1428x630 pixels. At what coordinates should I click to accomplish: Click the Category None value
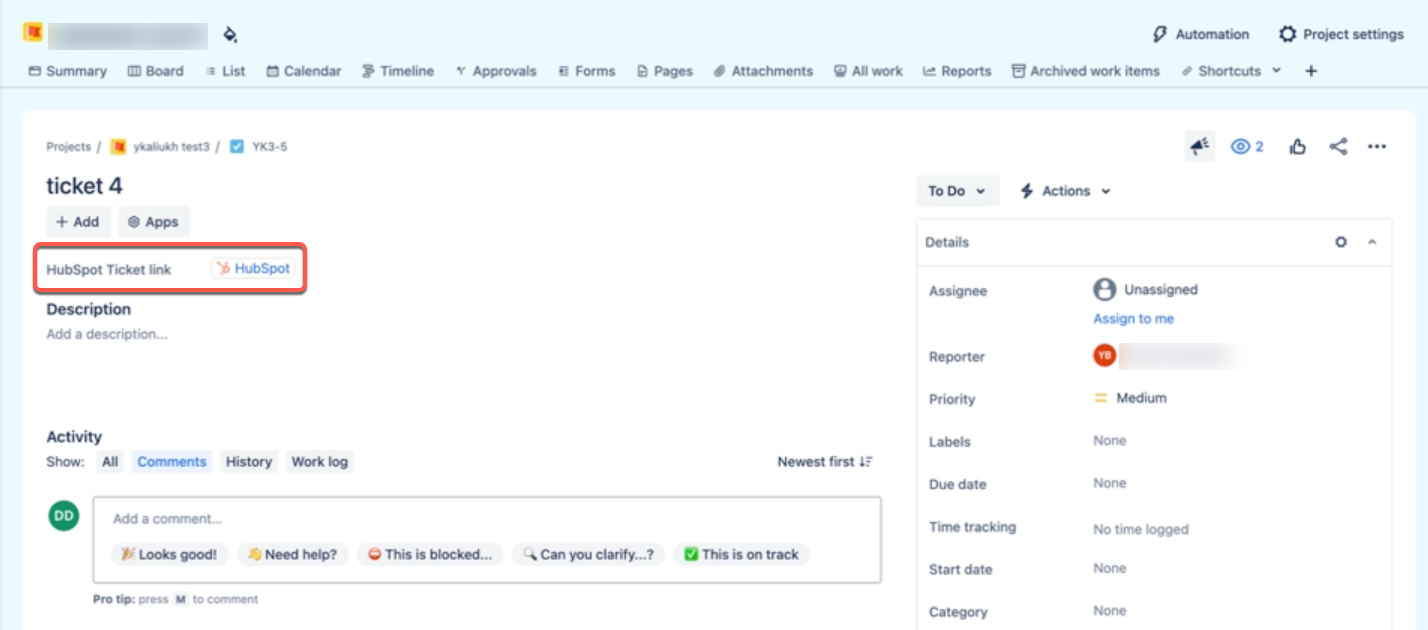click(1110, 611)
